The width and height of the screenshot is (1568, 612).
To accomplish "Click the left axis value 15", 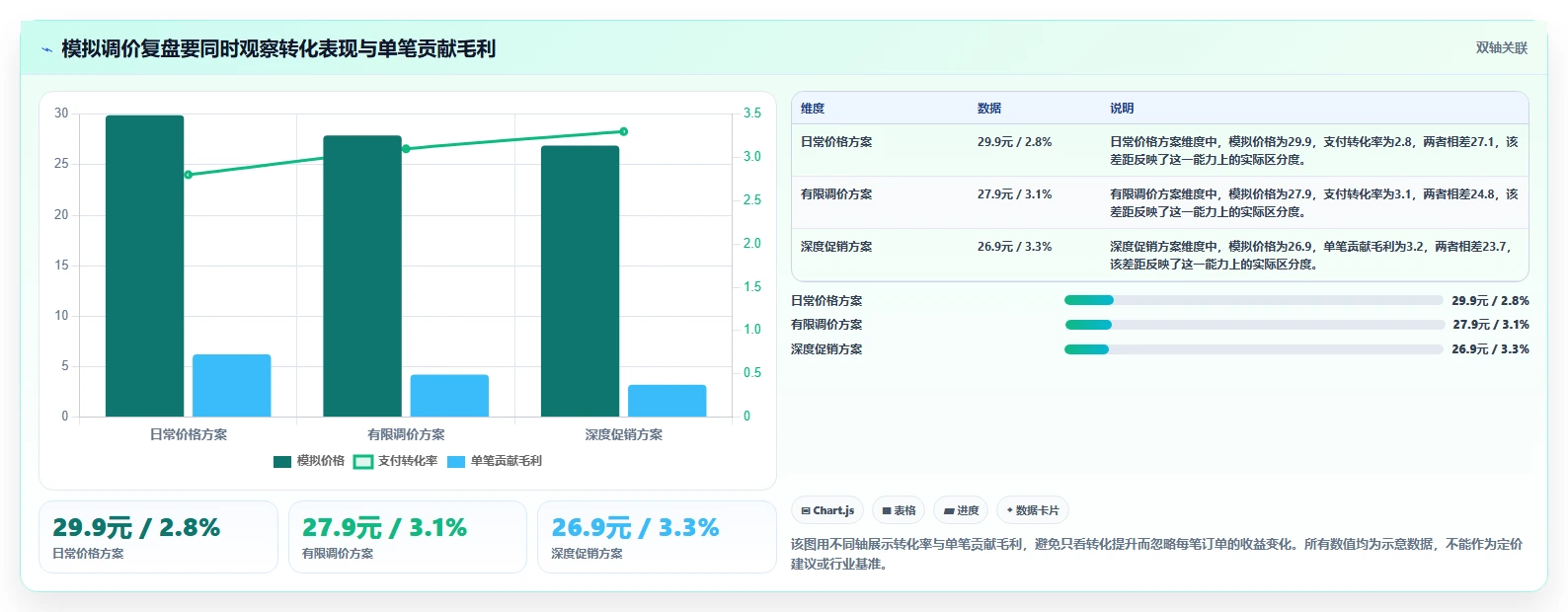I will coord(61,266).
